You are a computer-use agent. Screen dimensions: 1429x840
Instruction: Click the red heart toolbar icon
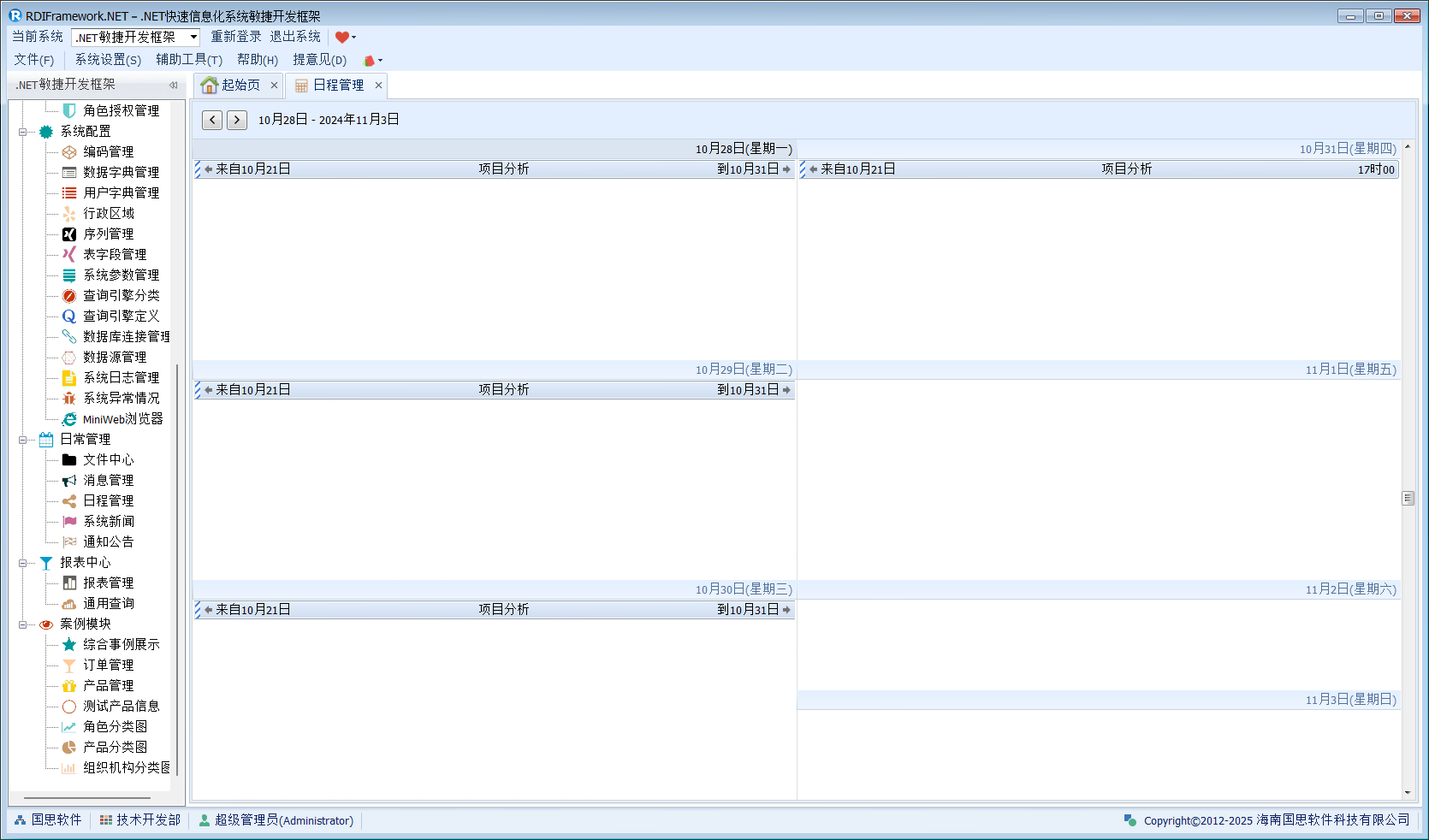coord(341,37)
